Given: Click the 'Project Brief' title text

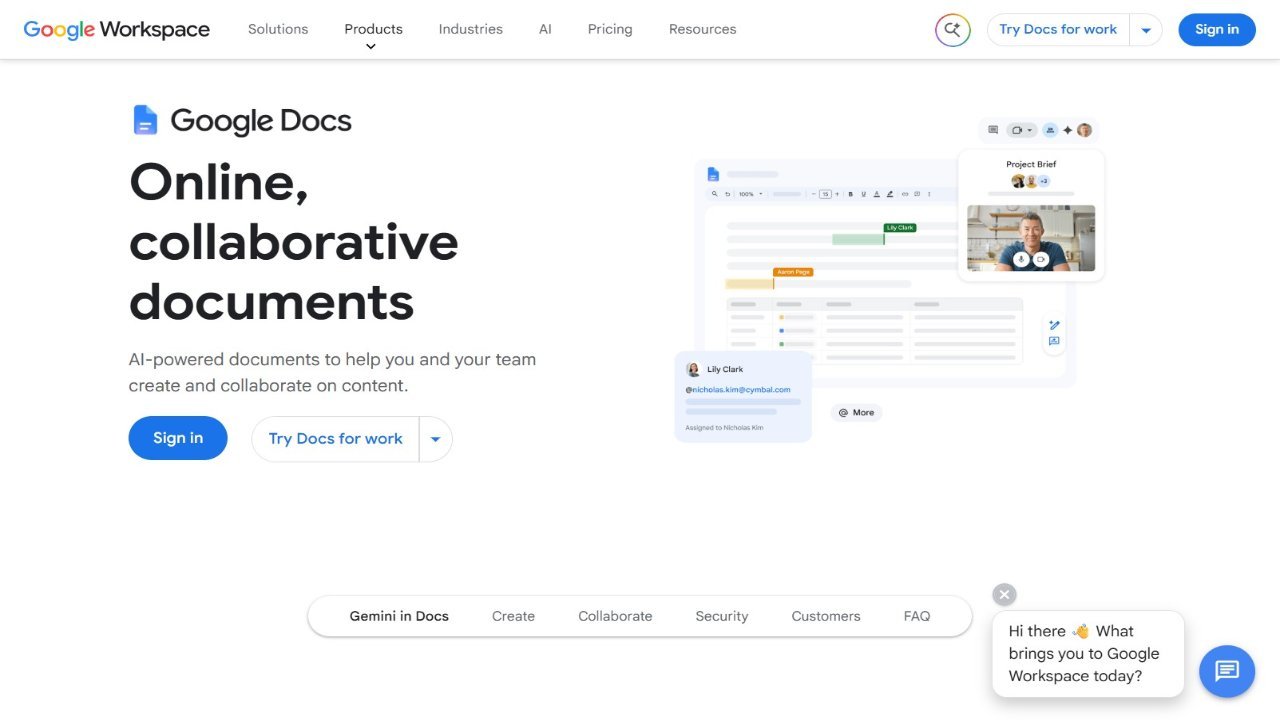Looking at the screenshot, I should click(x=1031, y=164).
